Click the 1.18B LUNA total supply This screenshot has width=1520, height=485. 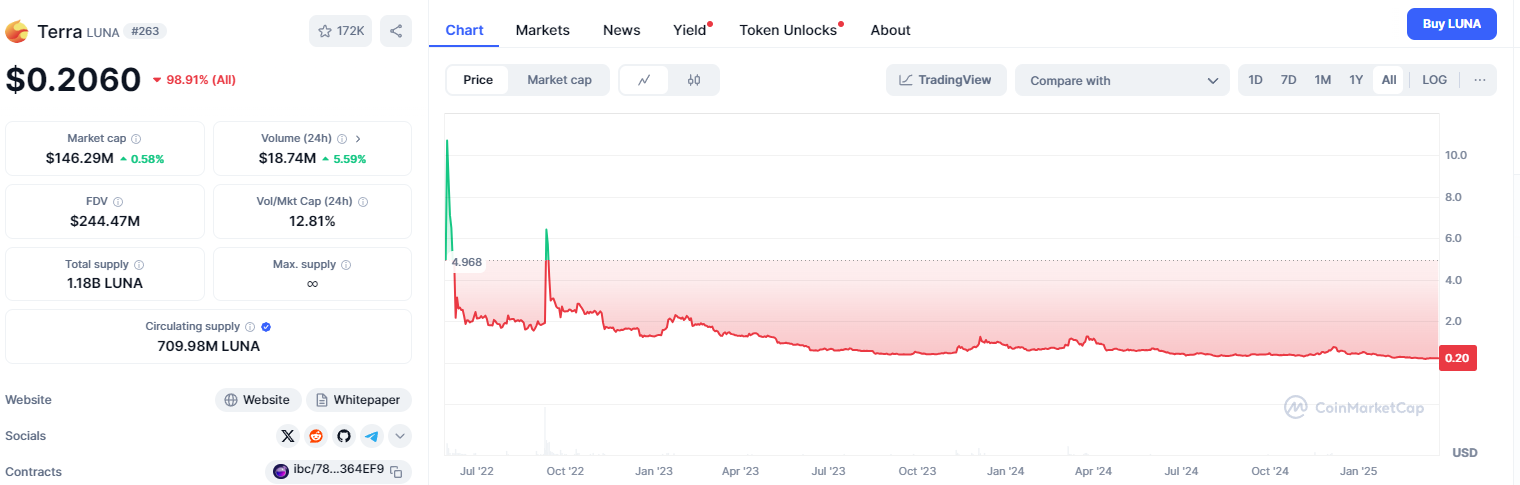point(105,283)
